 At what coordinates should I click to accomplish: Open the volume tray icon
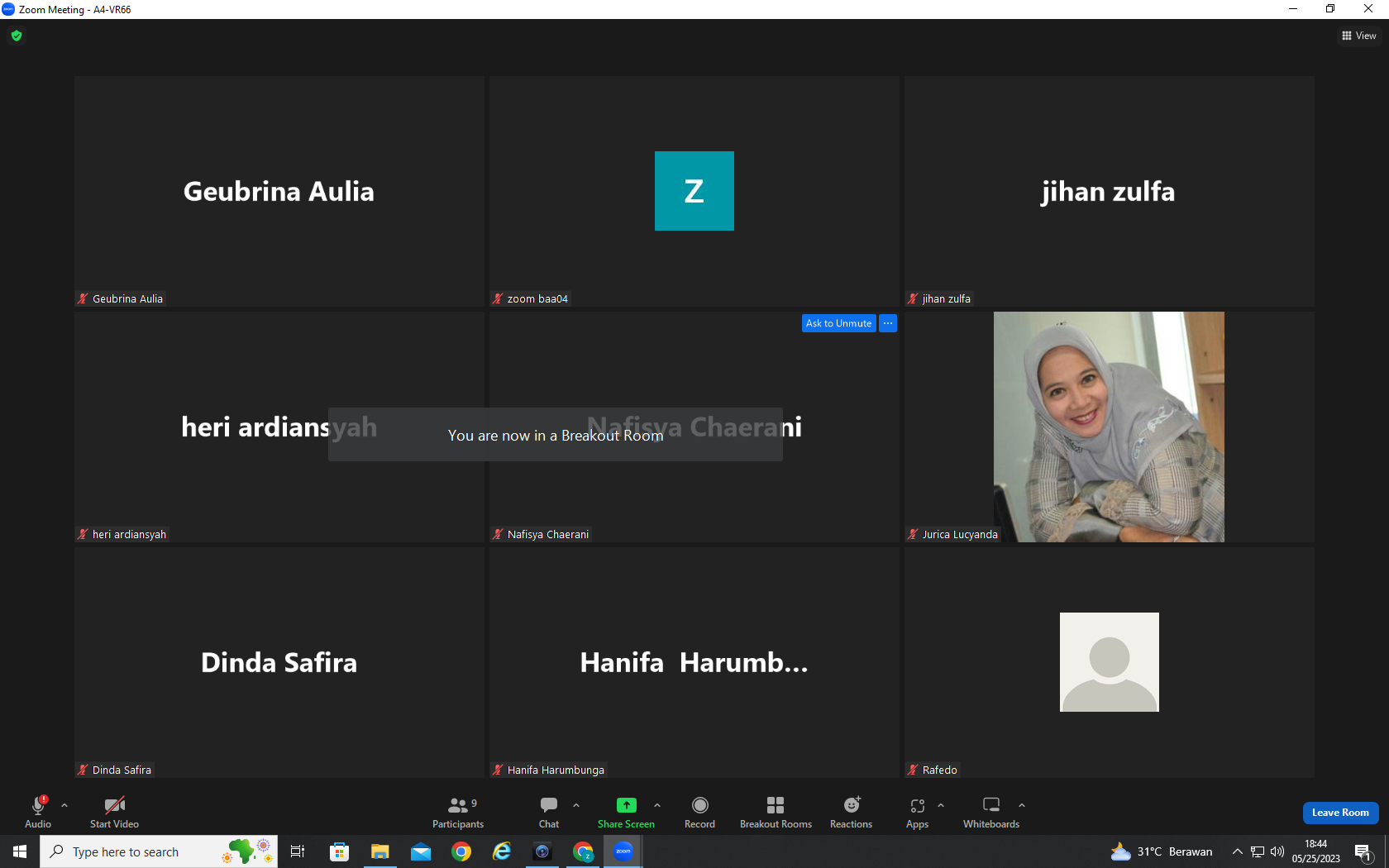point(1277,851)
